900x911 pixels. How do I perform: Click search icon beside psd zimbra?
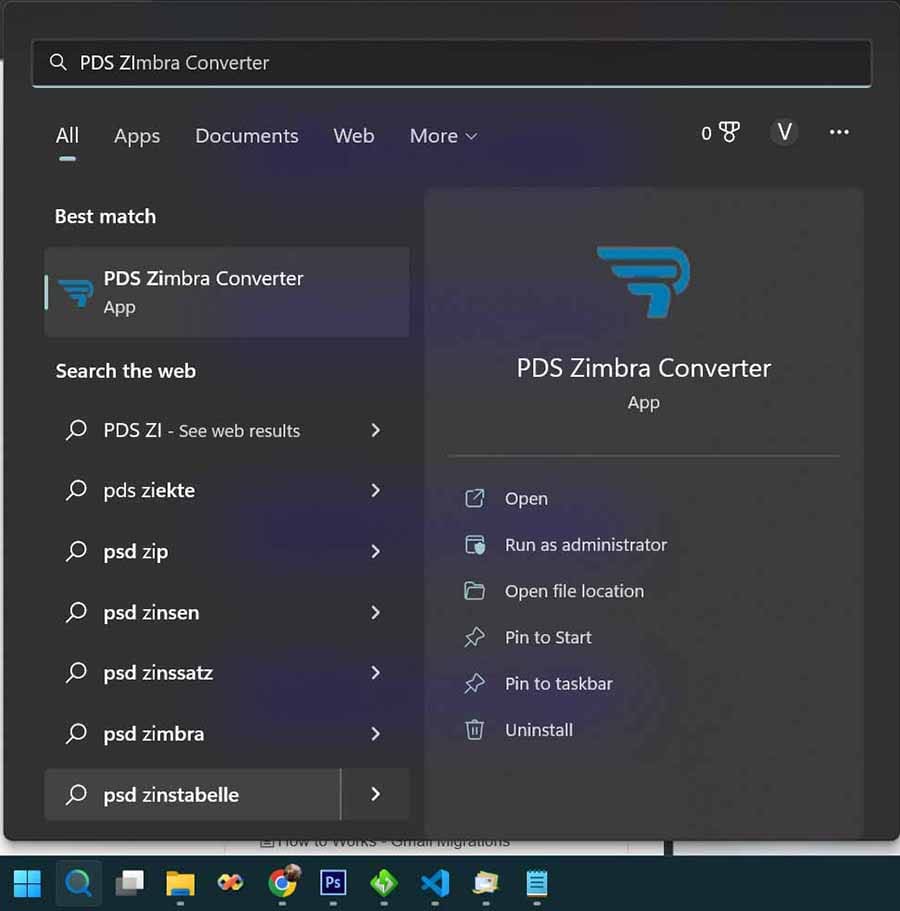(x=76, y=734)
